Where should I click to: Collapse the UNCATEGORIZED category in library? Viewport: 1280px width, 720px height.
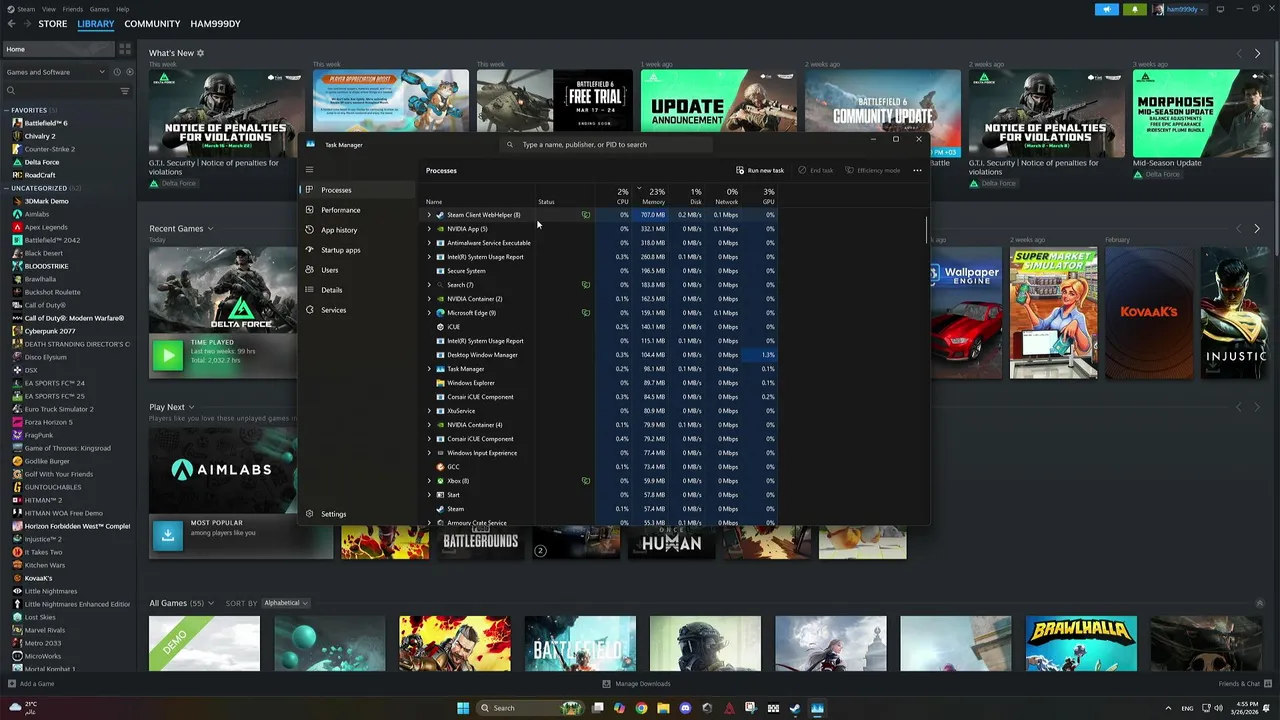pyautogui.click(x=7, y=188)
